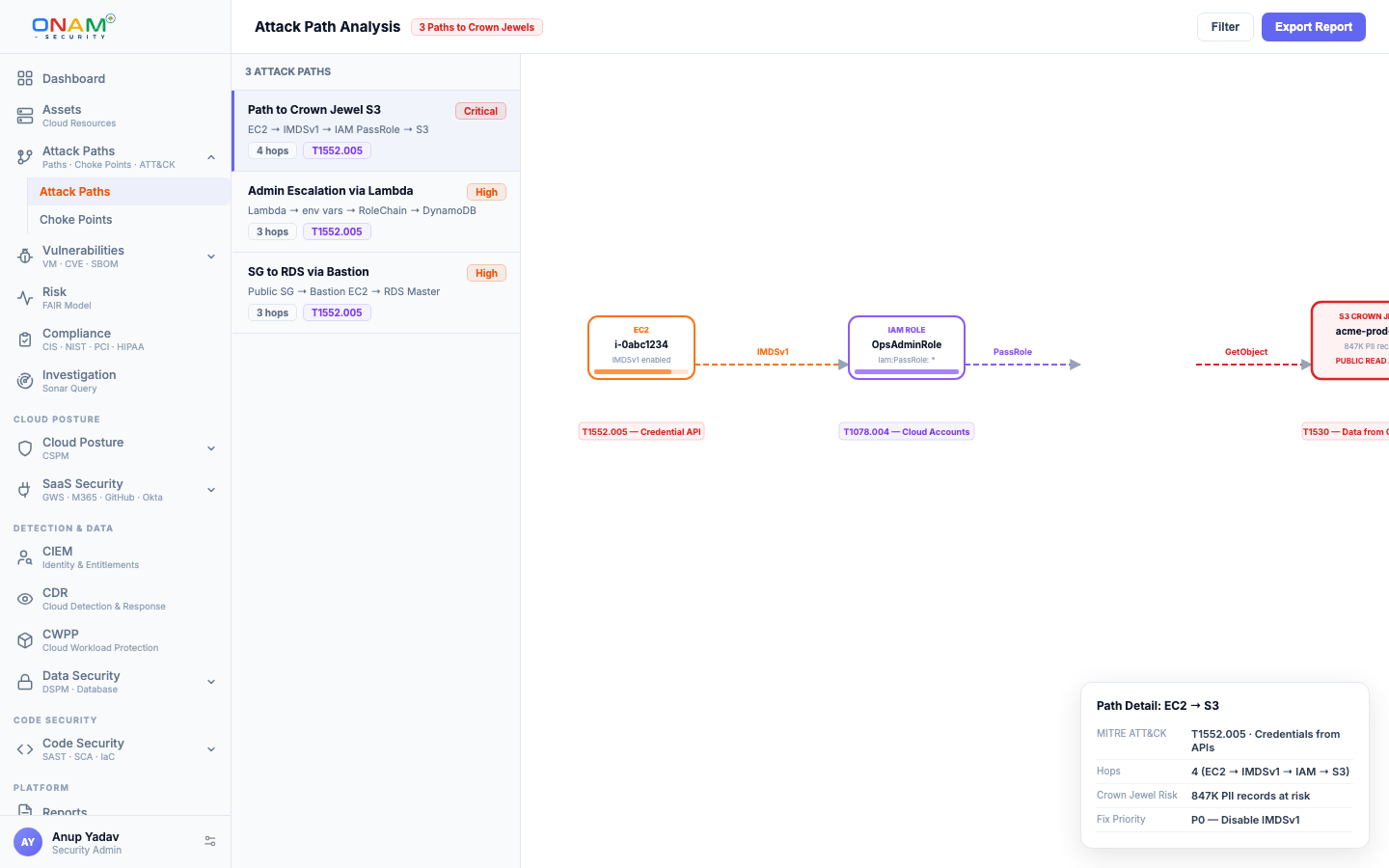Select Admin Escalation via Lambda path
The image size is (1389, 868).
tap(376, 212)
